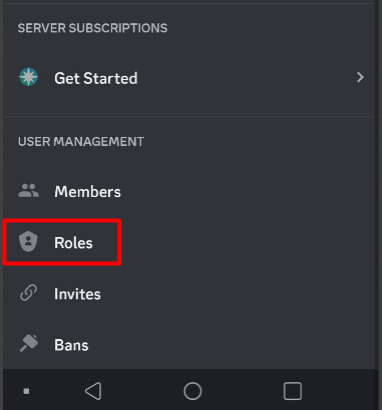Click the Bans hammer icon
The height and width of the screenshot is (410, 382).
(29, 343)
